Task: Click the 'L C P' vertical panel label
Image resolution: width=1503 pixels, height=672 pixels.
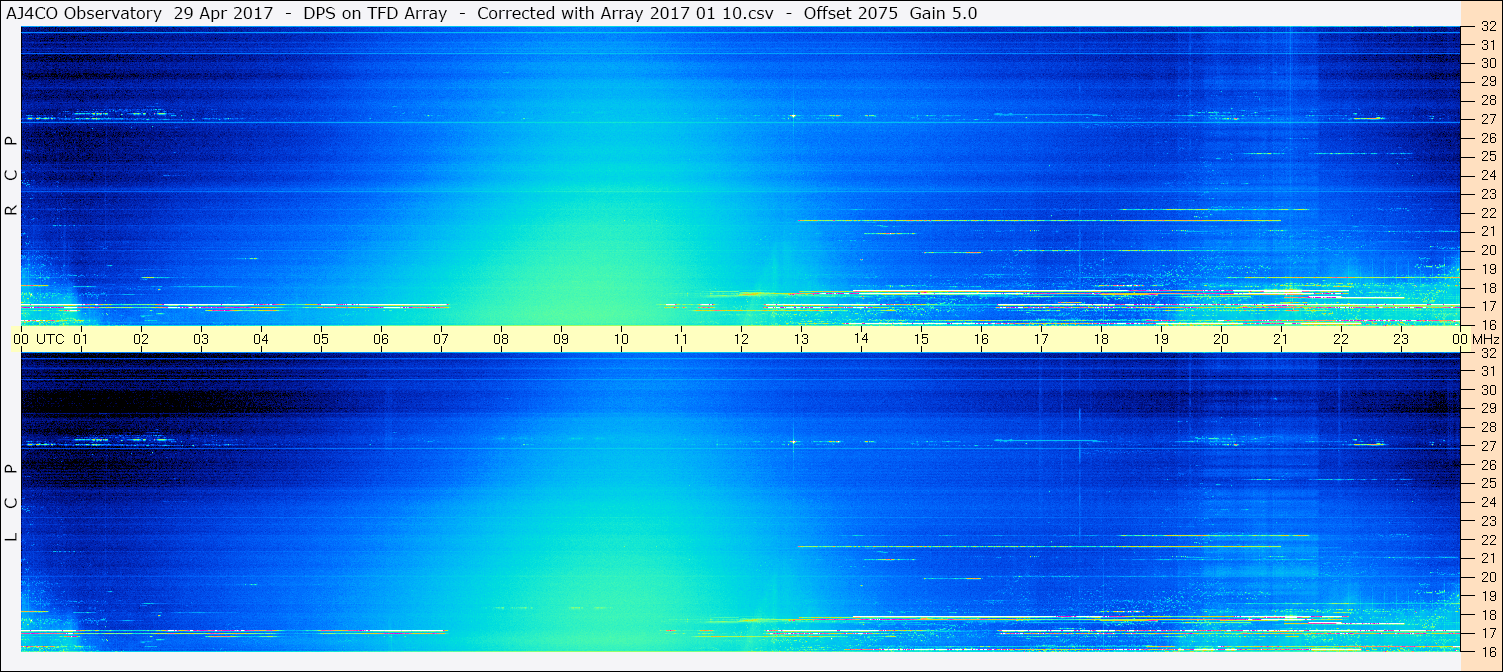Action: (x=11, y=502)
